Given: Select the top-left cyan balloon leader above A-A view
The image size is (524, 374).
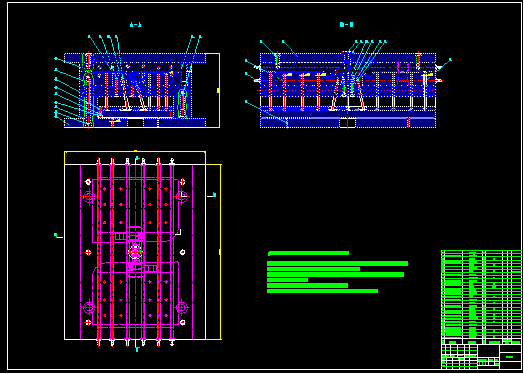Looking at the screenshot, I should (90, 36).
